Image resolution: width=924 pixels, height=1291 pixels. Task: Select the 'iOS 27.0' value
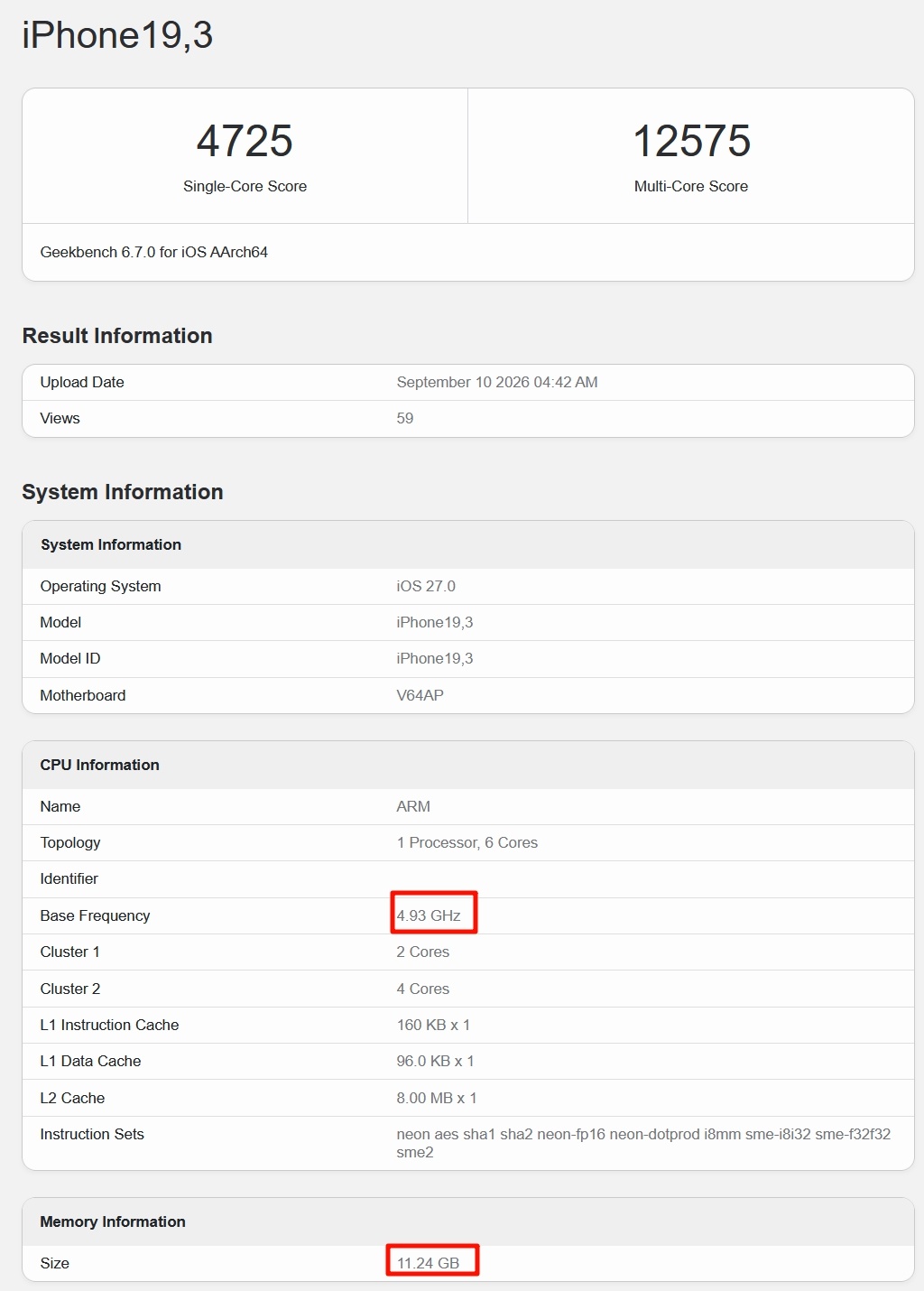click(426, 586)
